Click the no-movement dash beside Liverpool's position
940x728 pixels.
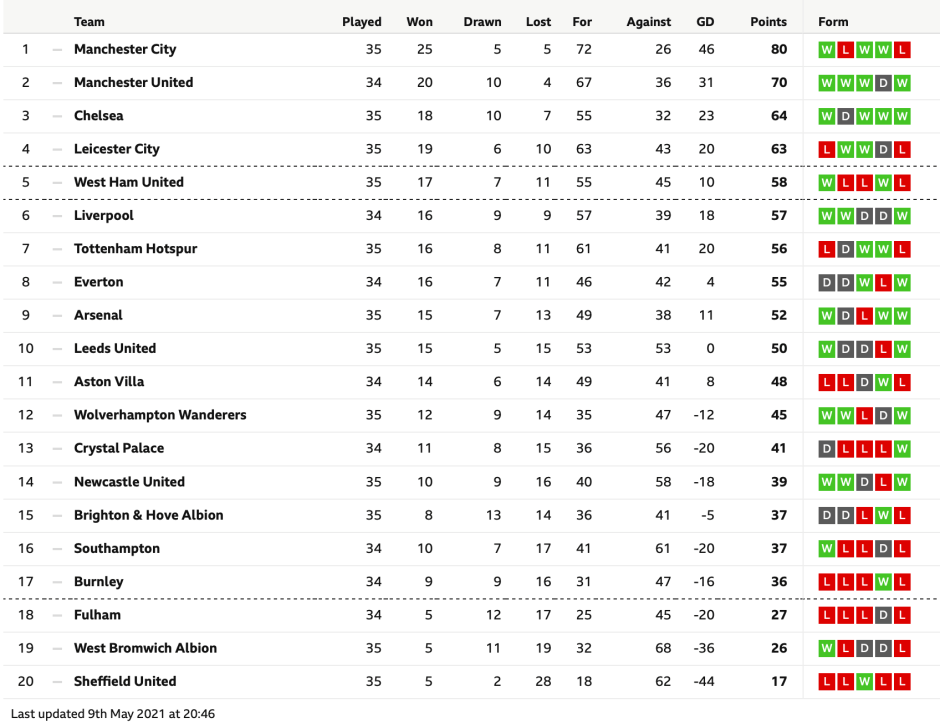point(57,216)
